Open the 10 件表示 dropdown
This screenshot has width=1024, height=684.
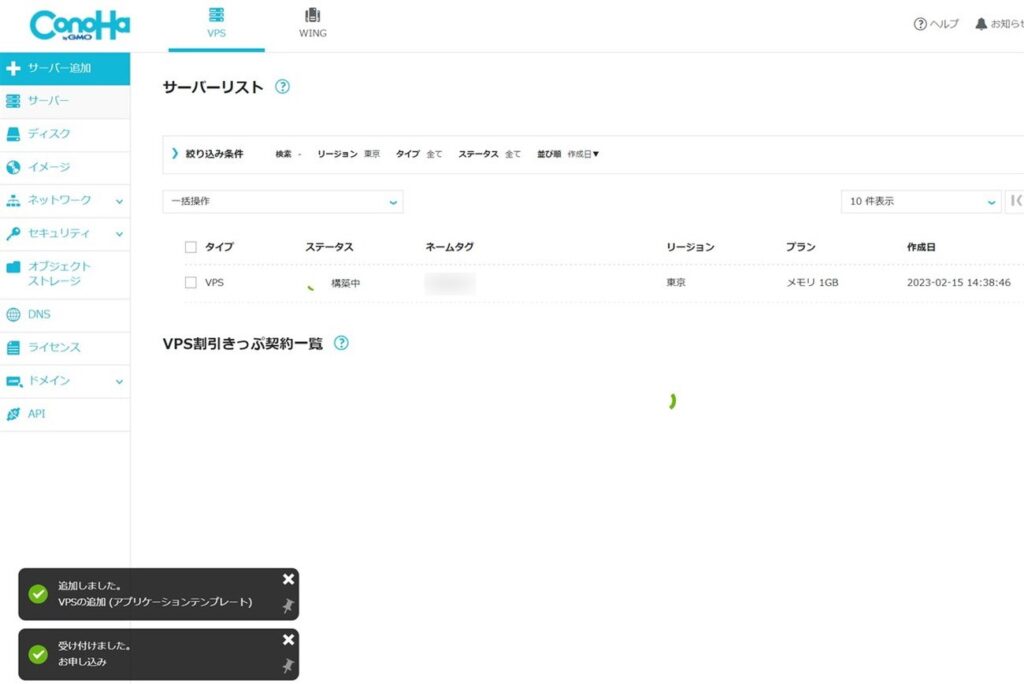(921, 201)
